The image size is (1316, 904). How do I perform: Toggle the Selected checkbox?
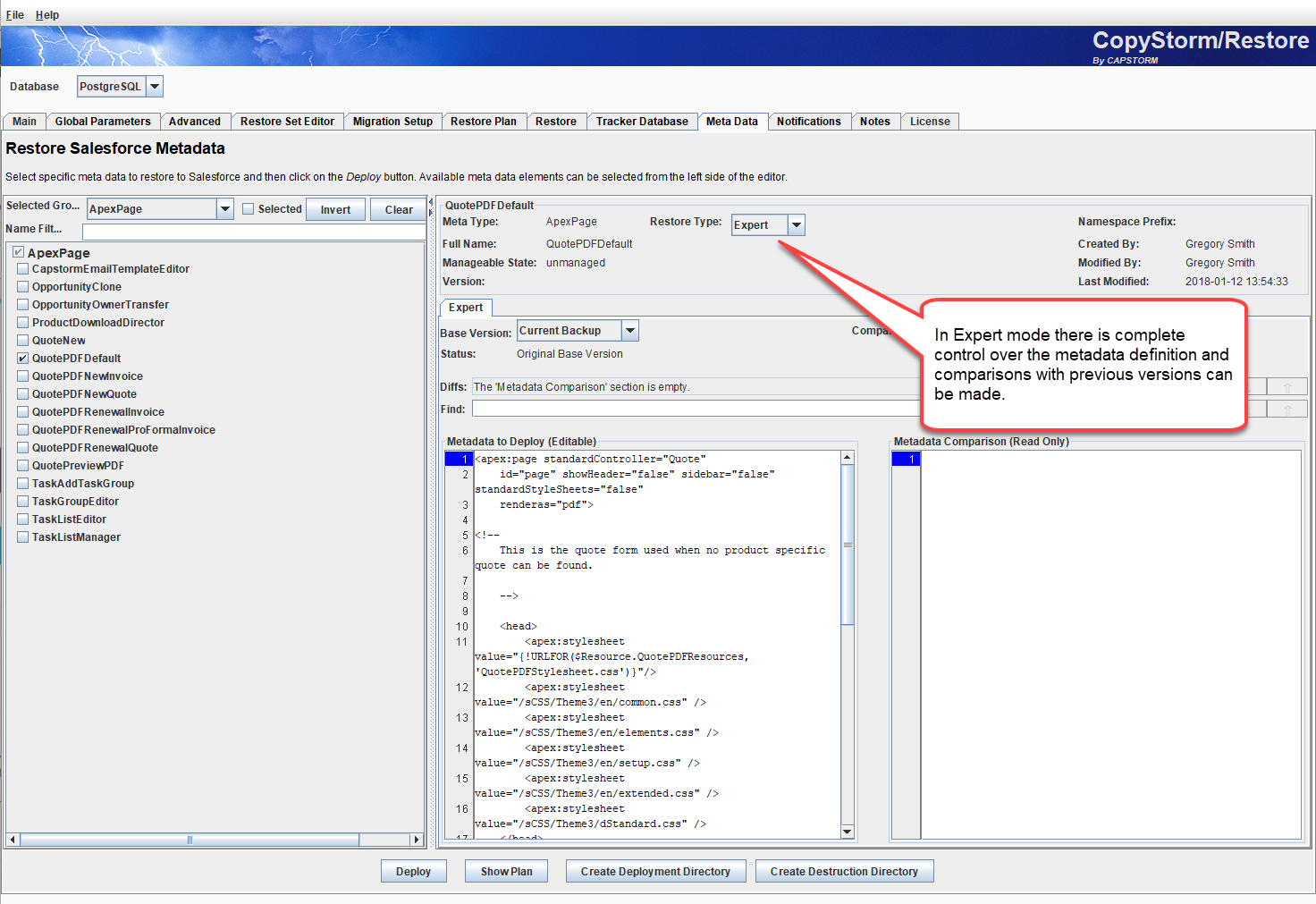[x=249, y=209]
